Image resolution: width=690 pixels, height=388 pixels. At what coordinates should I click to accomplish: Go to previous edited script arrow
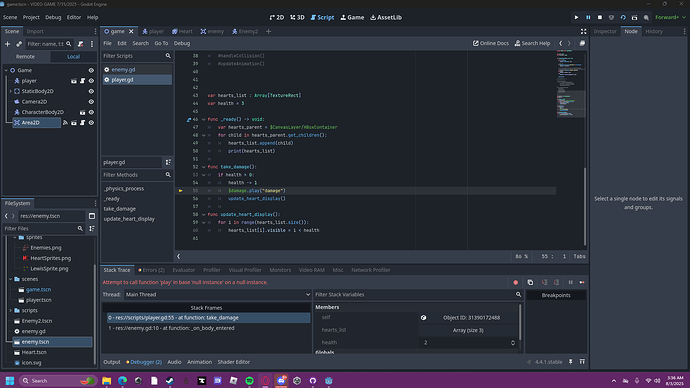click(561, 43)
